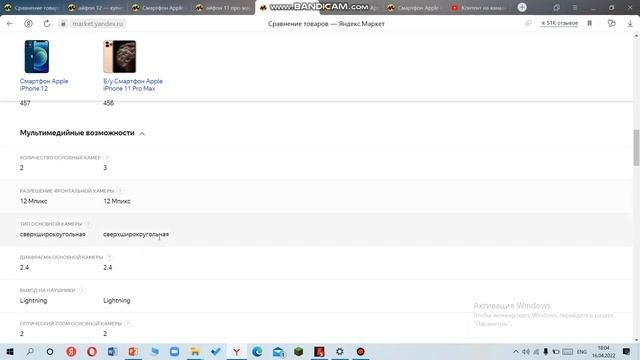
Task: Open the volume control in system tray
Action: pos(526,352)
